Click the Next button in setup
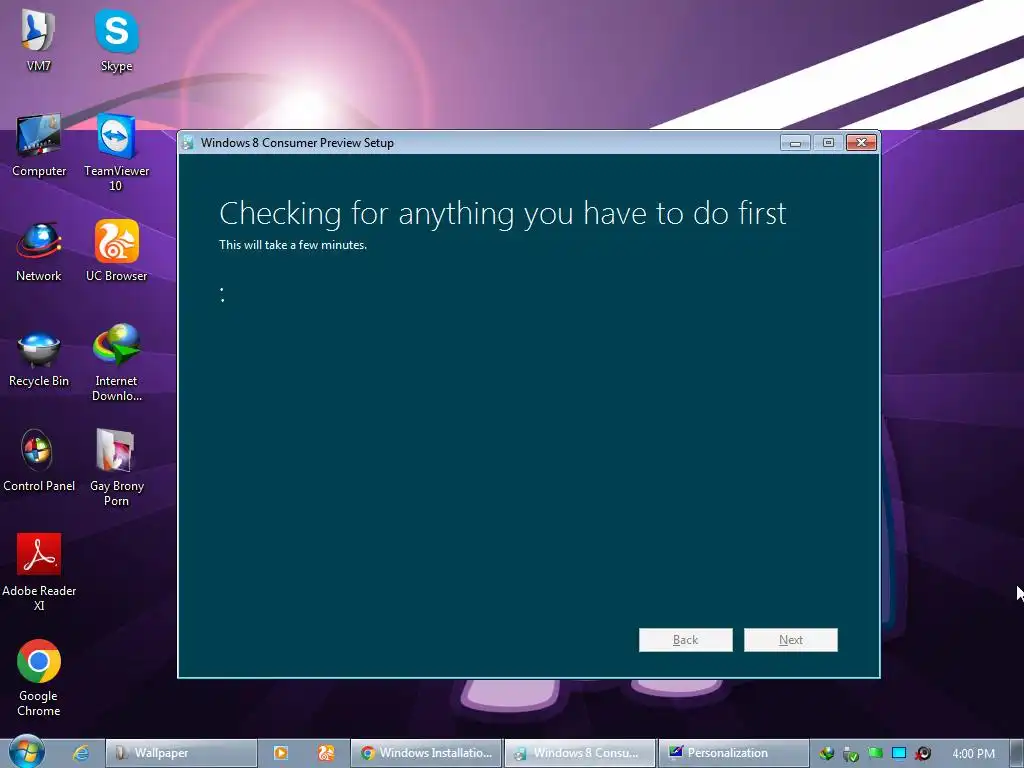Viewport: 1024px width, 768px height. (790, 640)
